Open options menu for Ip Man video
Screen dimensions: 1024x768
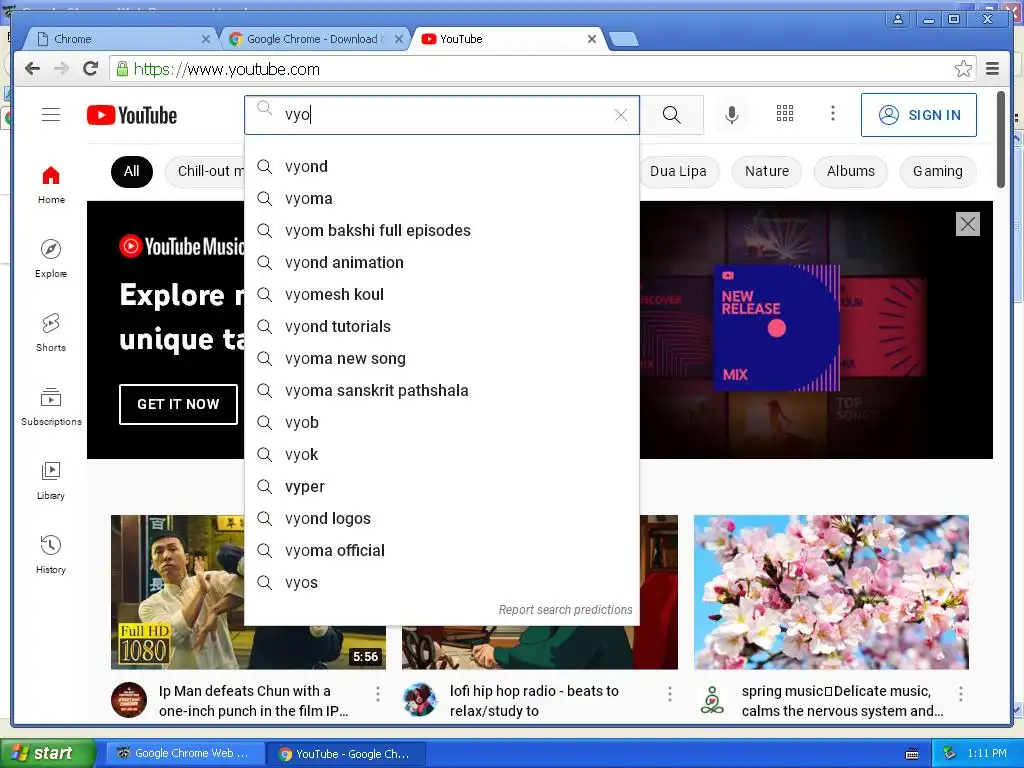tap(377, 694)
